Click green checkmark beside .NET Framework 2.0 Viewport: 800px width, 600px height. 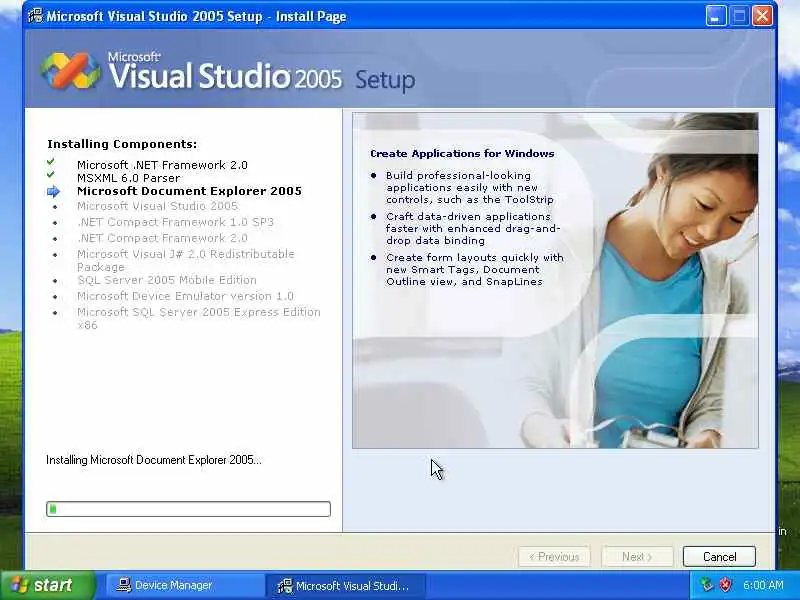click(51, 162)
